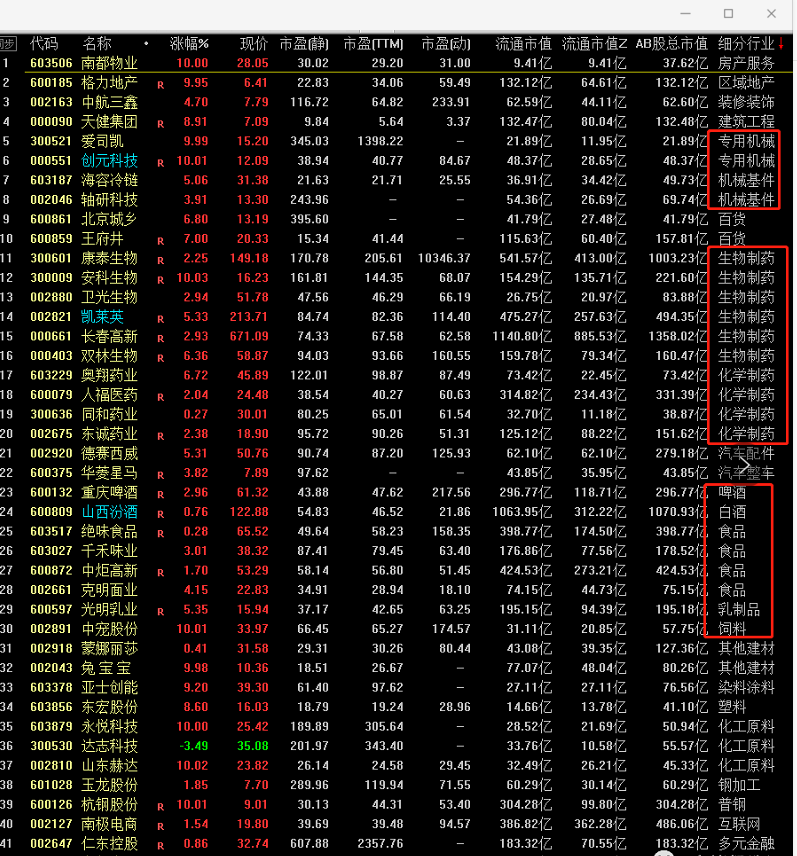The image size is (797, 856).
Task: Click the R marker in the 康泰生物 row
Action: click(x=160, y=260)
